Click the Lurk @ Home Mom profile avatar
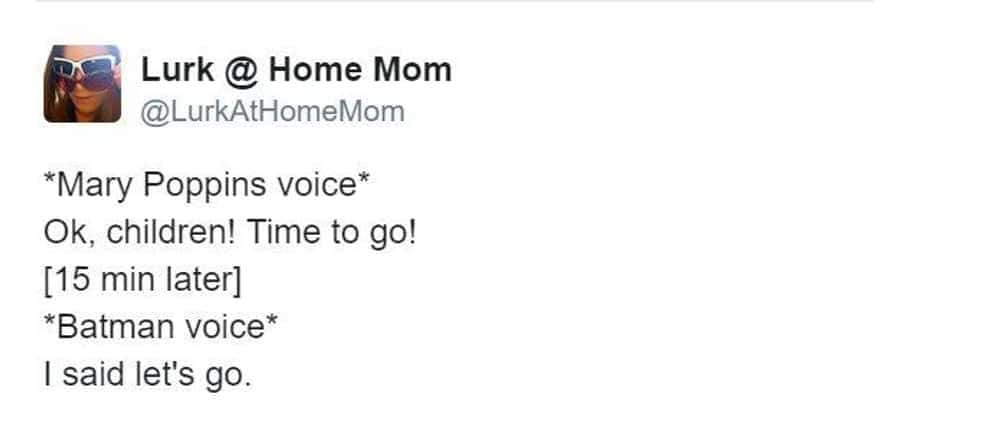1000x445 pixels. [82, 84]
